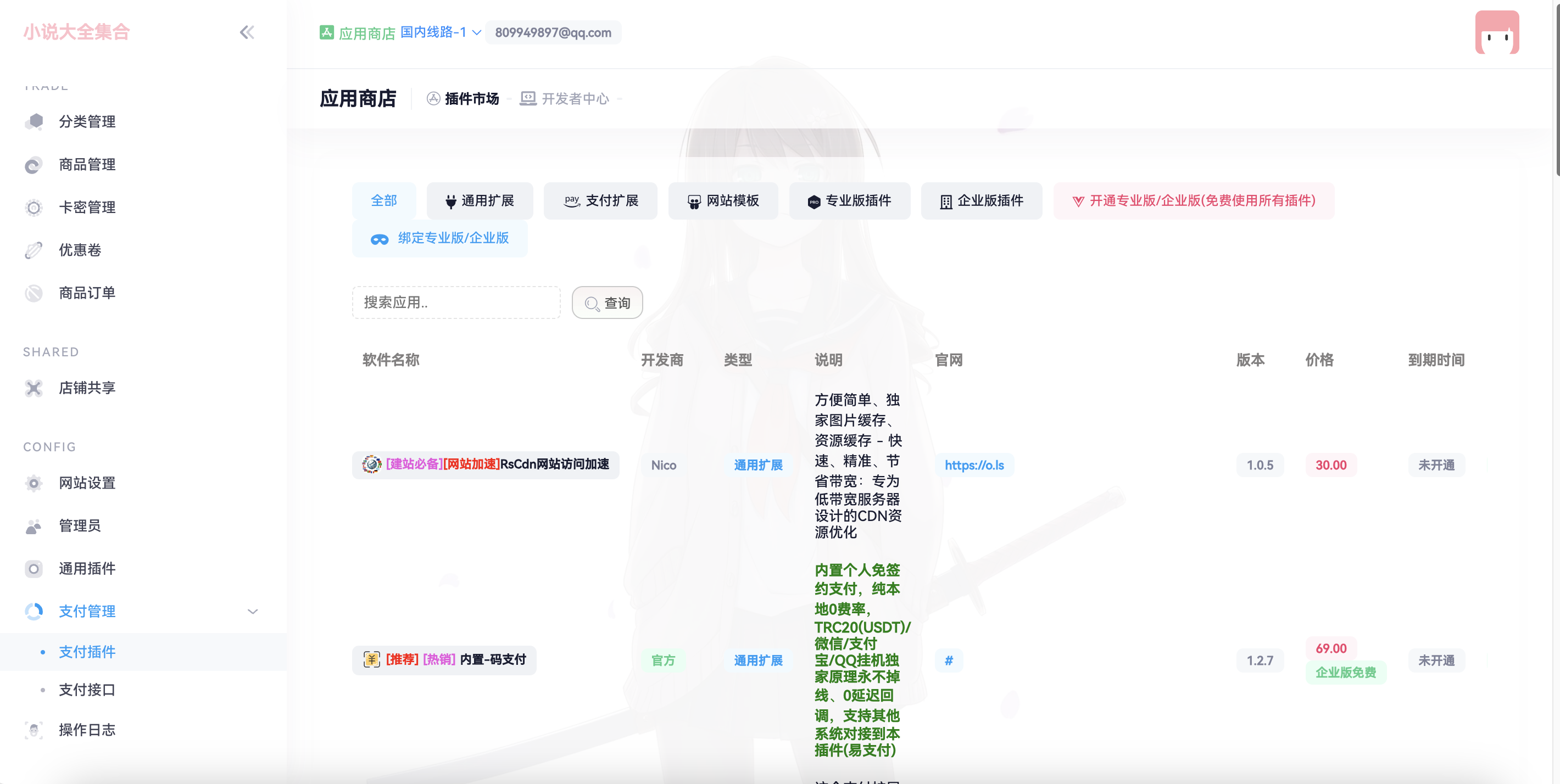Click the 管理员 people icon
Image resolution: width=1560 pixels, height=784 pixels.
coord(34,526)
